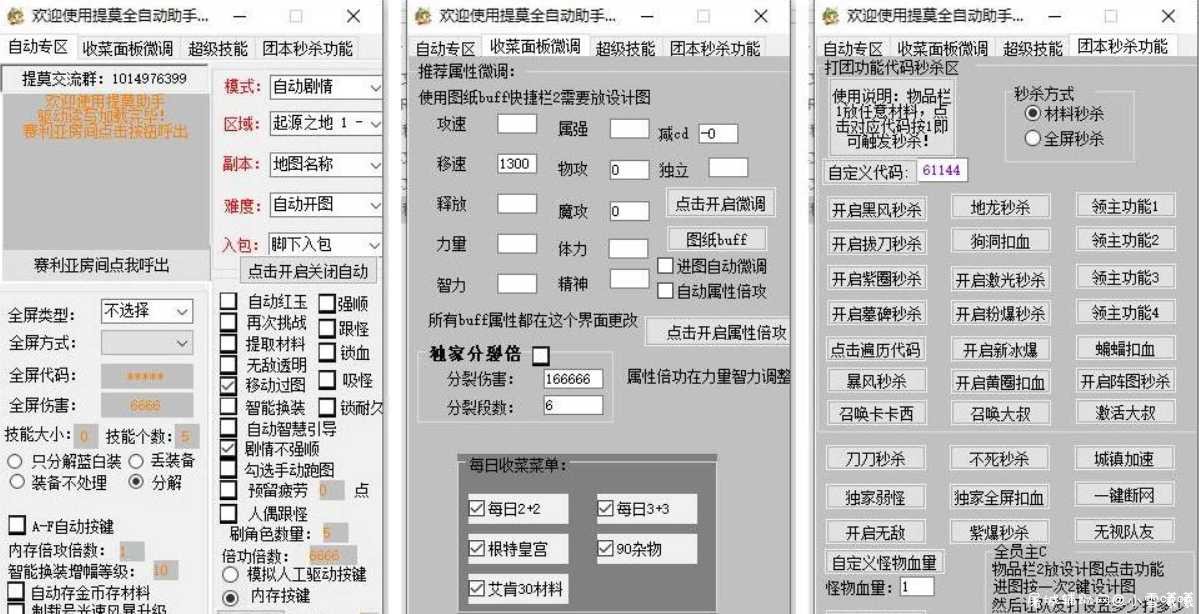Viewport: 1199px width, 614px height.
Task: Click the 地龙秒杀 button
Action: 1000,206
